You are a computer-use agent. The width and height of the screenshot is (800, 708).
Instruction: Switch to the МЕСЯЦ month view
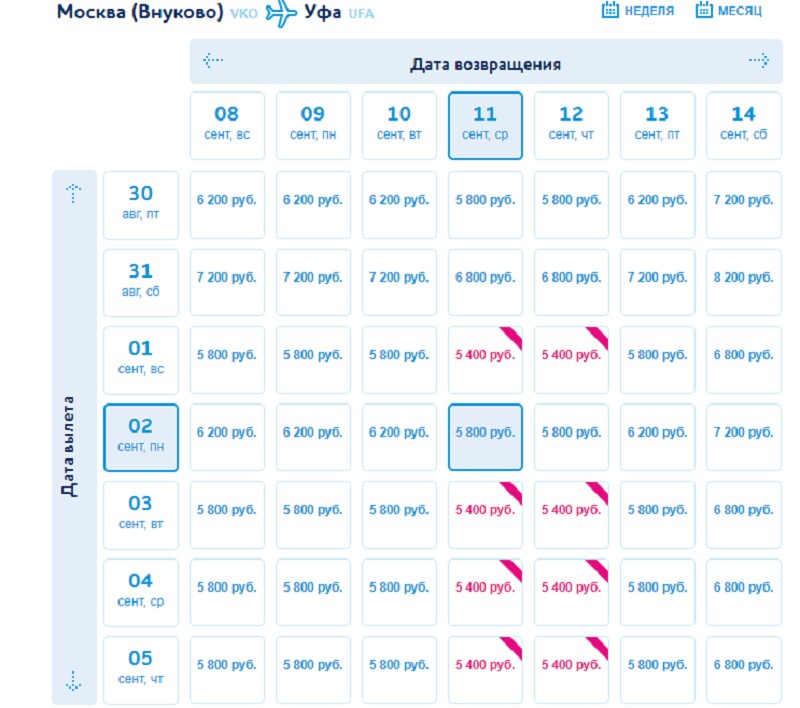739,11
